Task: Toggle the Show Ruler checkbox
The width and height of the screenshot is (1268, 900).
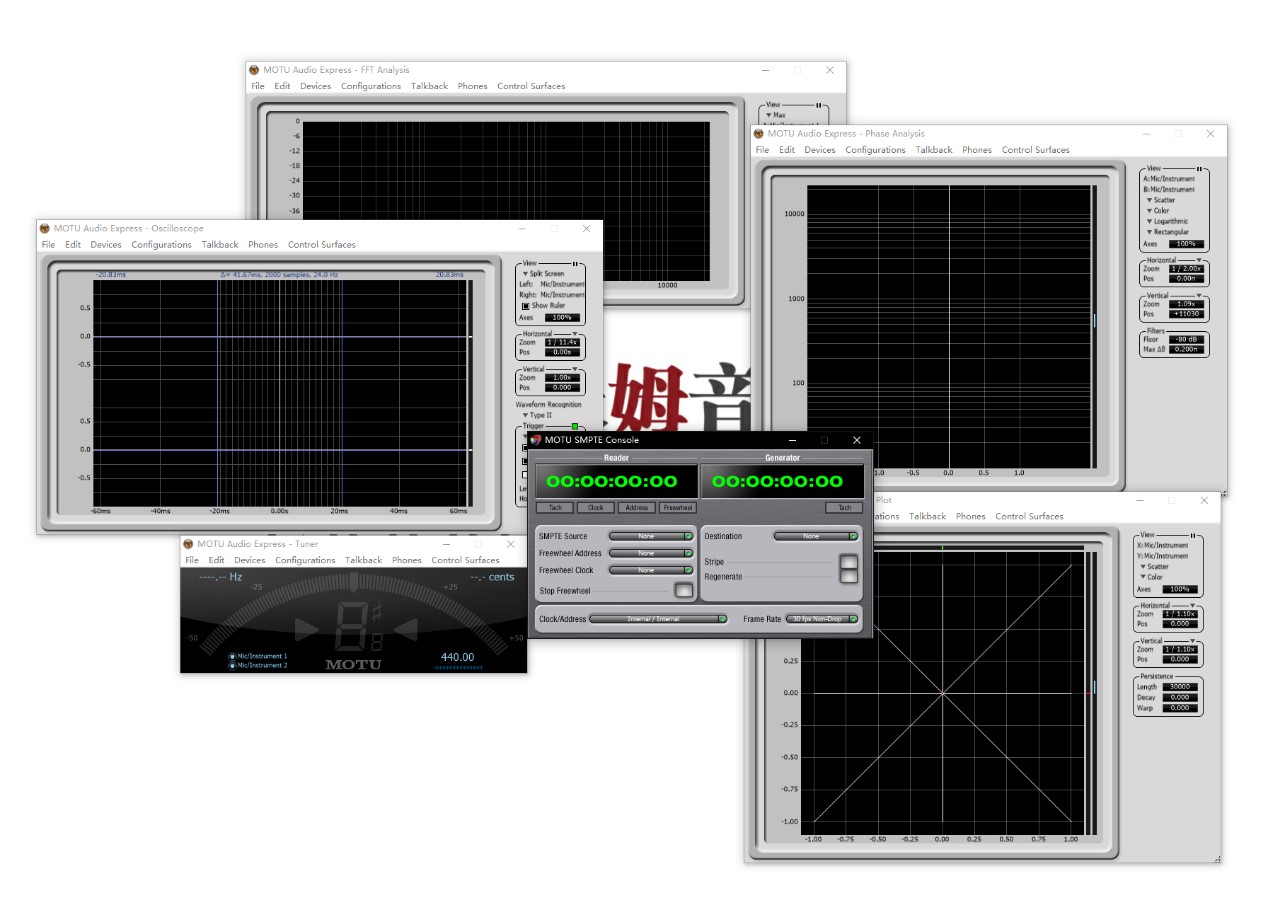Action: (526, 306)
